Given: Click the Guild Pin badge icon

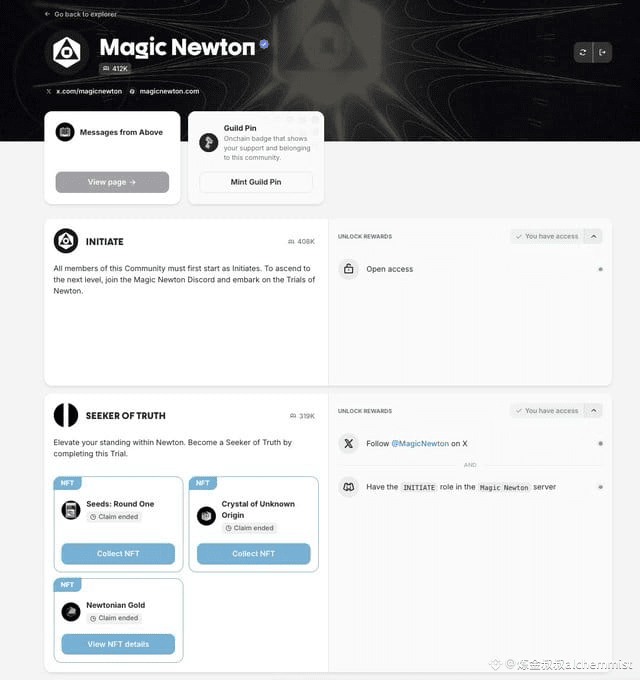Looking at the screenshot, I should [209, 142].
